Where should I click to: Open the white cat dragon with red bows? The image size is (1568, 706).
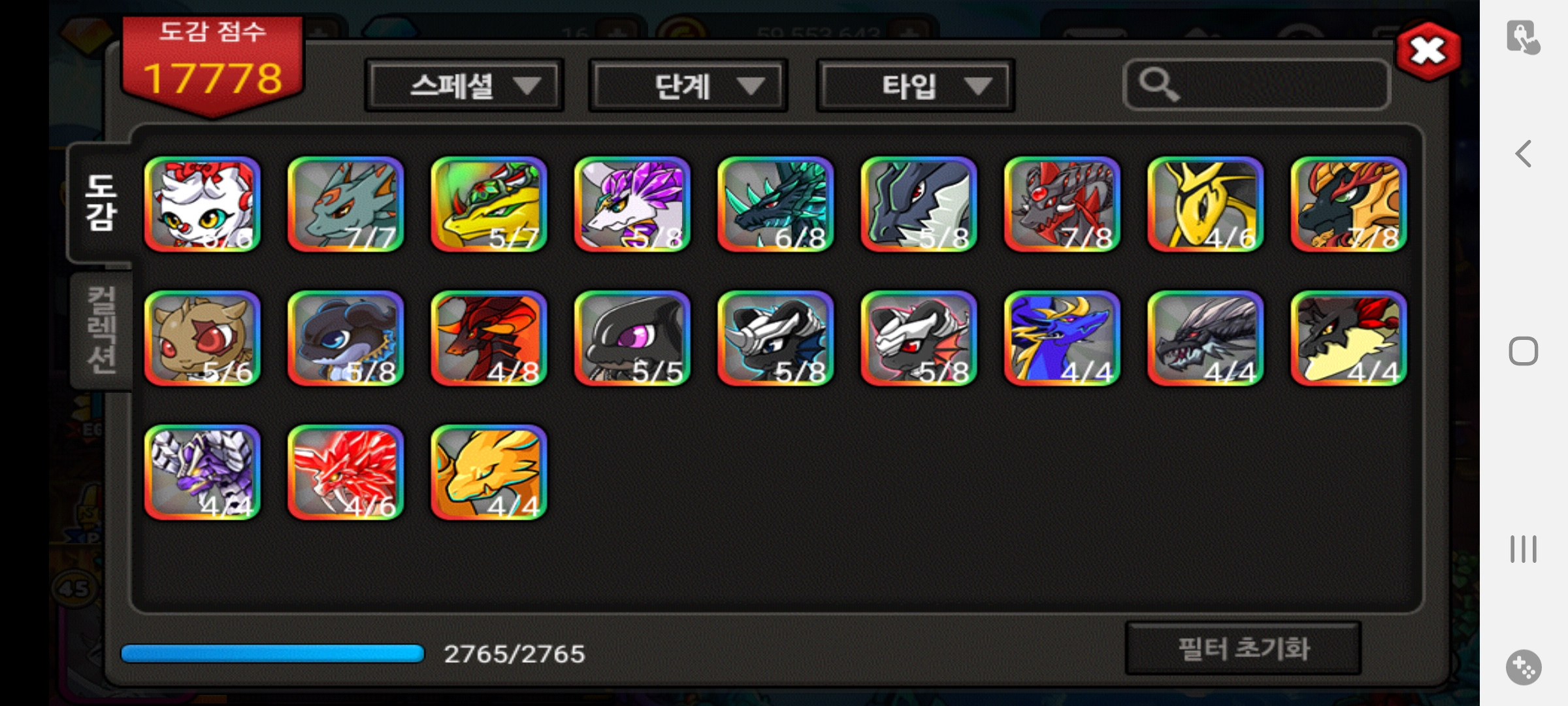203,205
